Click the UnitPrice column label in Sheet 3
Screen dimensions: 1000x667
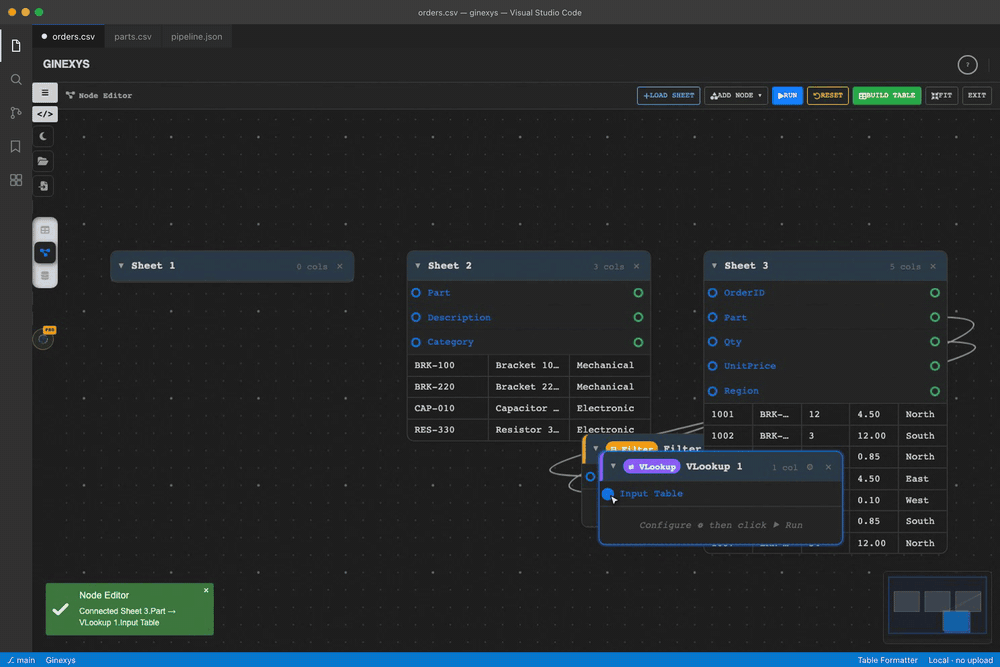[x=749, y=366]
